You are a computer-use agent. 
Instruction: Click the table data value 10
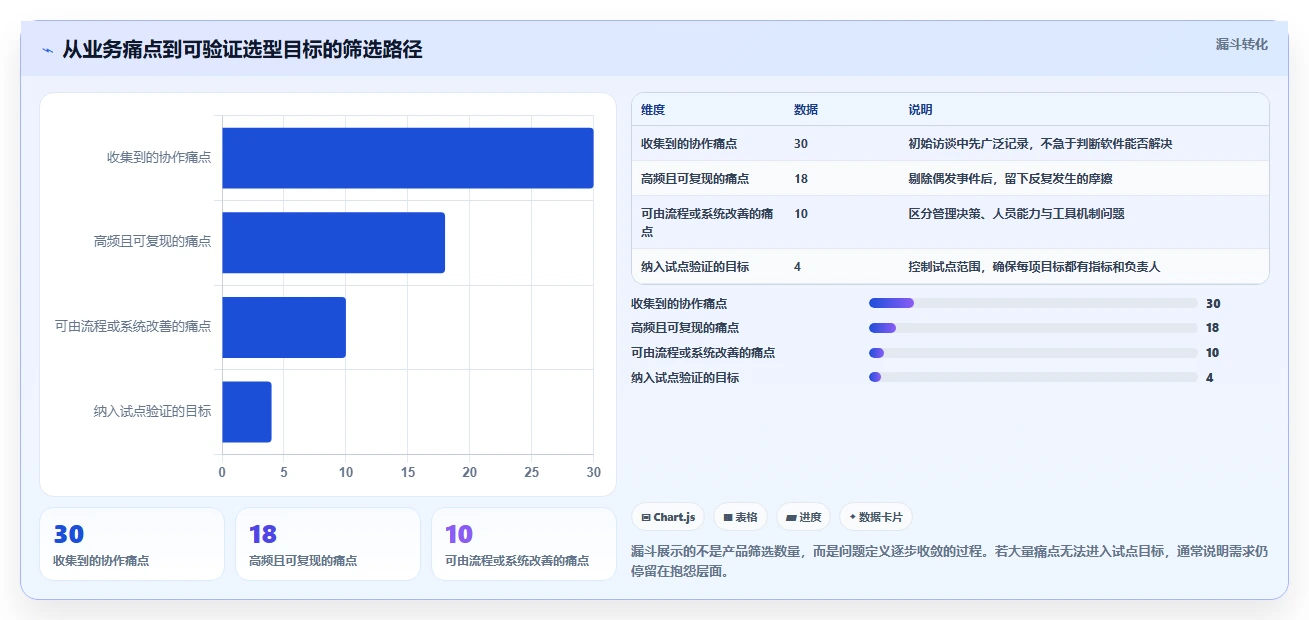801,214
